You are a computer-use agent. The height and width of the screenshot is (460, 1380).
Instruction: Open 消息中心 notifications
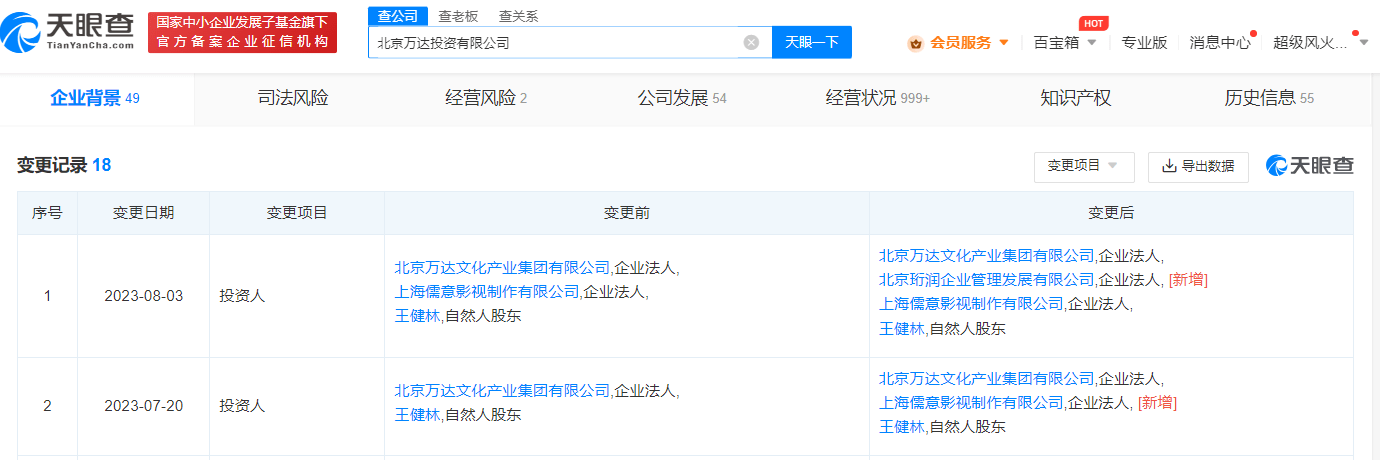(x=1220, y=42)
